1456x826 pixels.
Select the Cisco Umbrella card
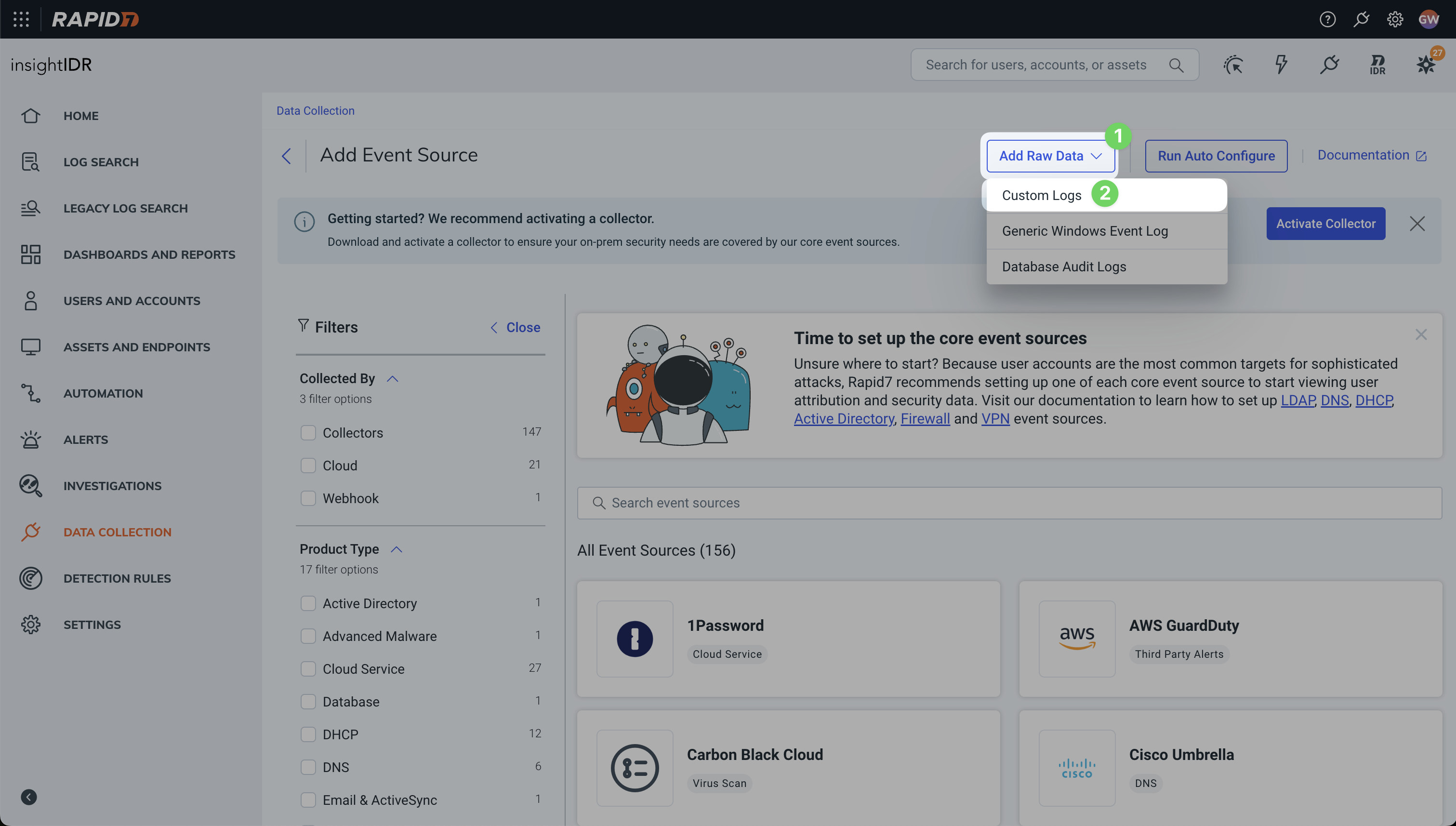1230,768
